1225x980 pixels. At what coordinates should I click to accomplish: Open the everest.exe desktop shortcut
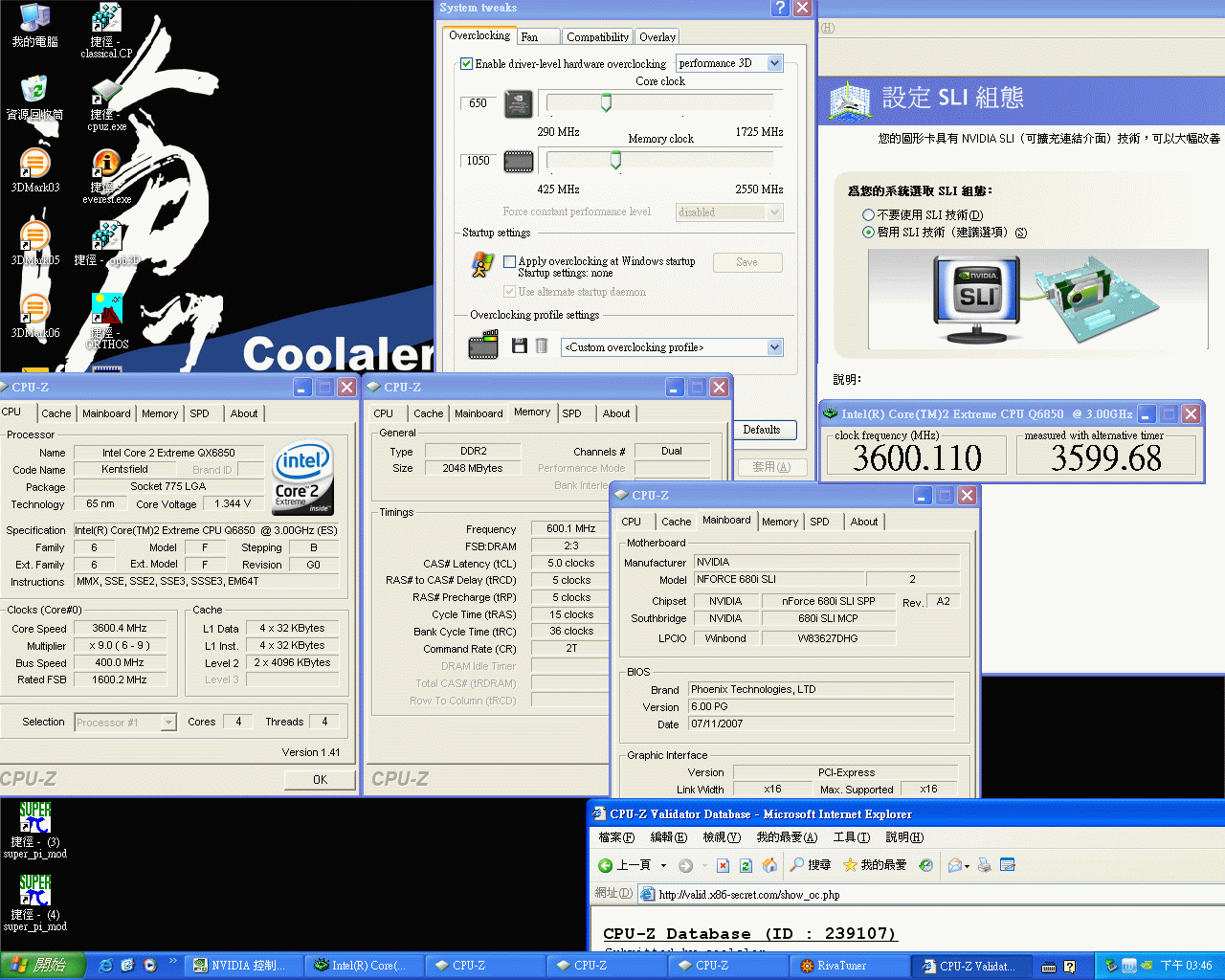pyautogui.click(x=106, y=177)
